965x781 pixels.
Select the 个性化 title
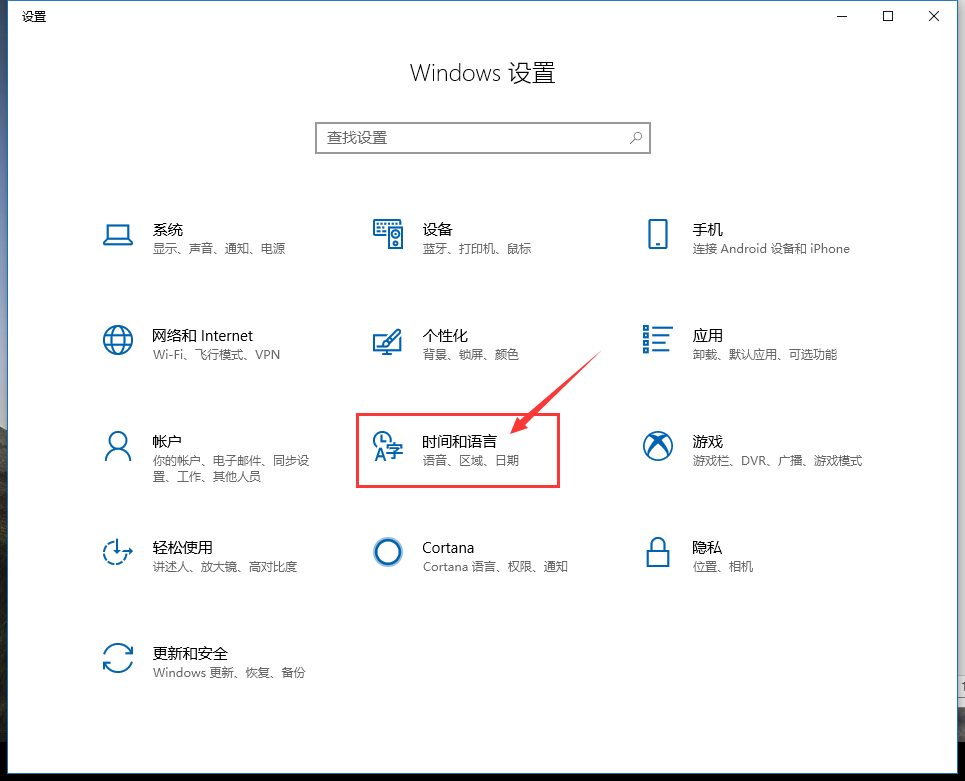click(445, 335)
